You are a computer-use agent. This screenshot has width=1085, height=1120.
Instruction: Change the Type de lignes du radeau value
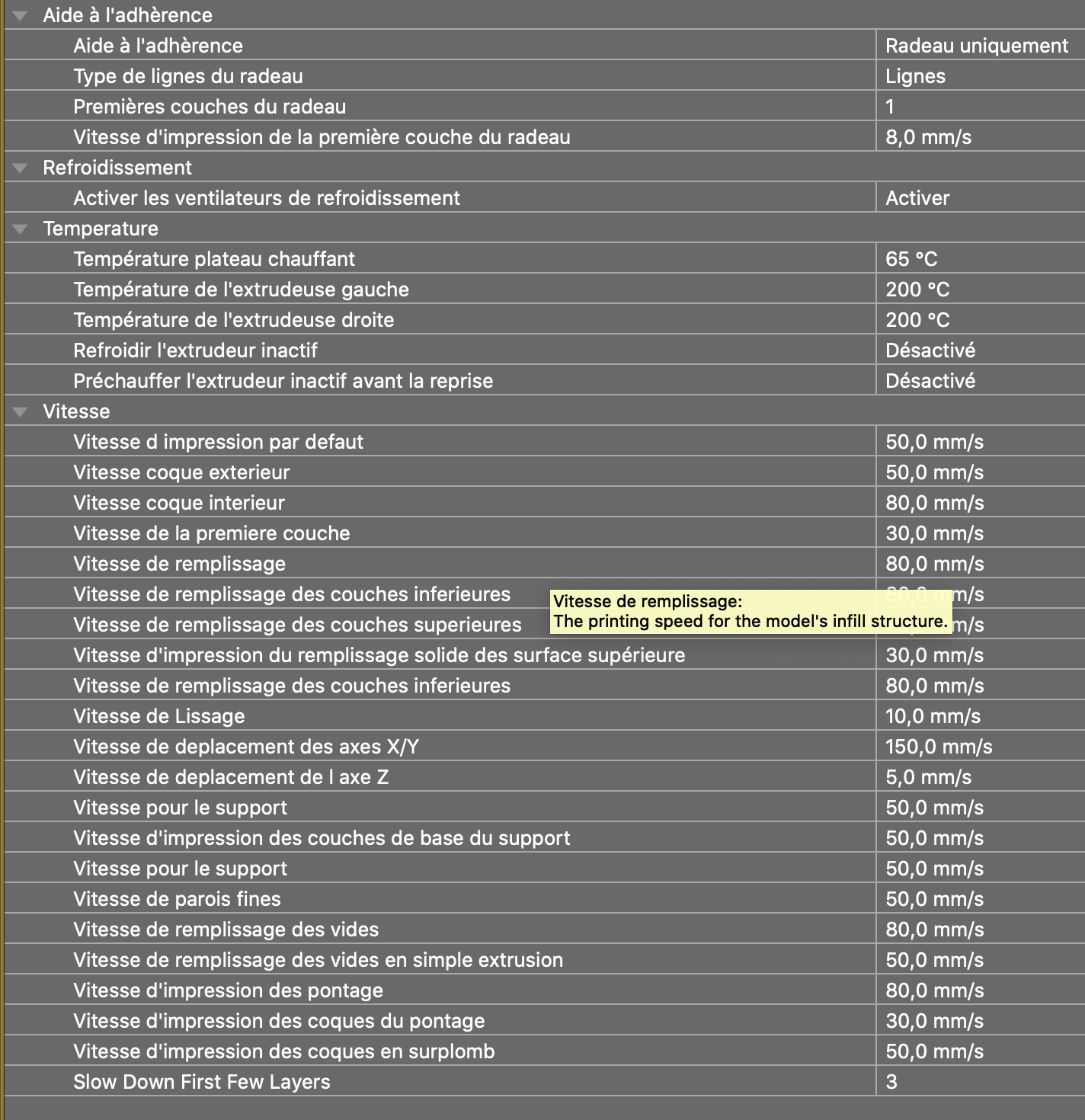915,76
